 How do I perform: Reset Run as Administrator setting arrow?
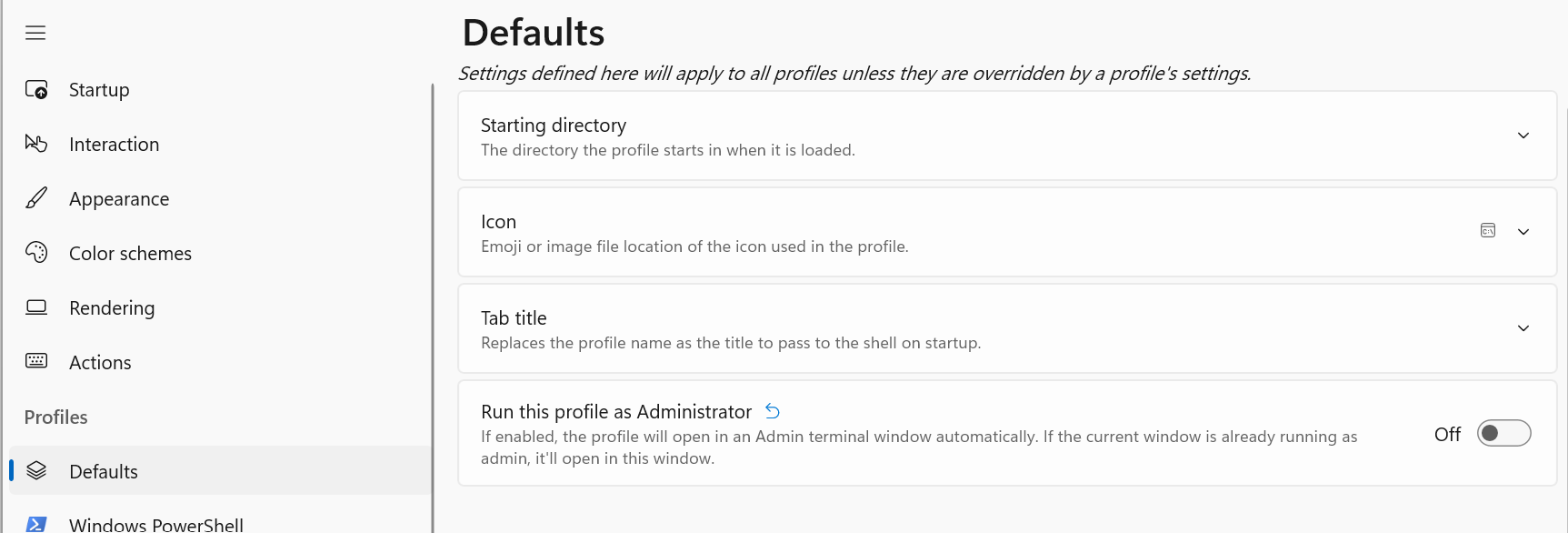click(x=773, y=411)
